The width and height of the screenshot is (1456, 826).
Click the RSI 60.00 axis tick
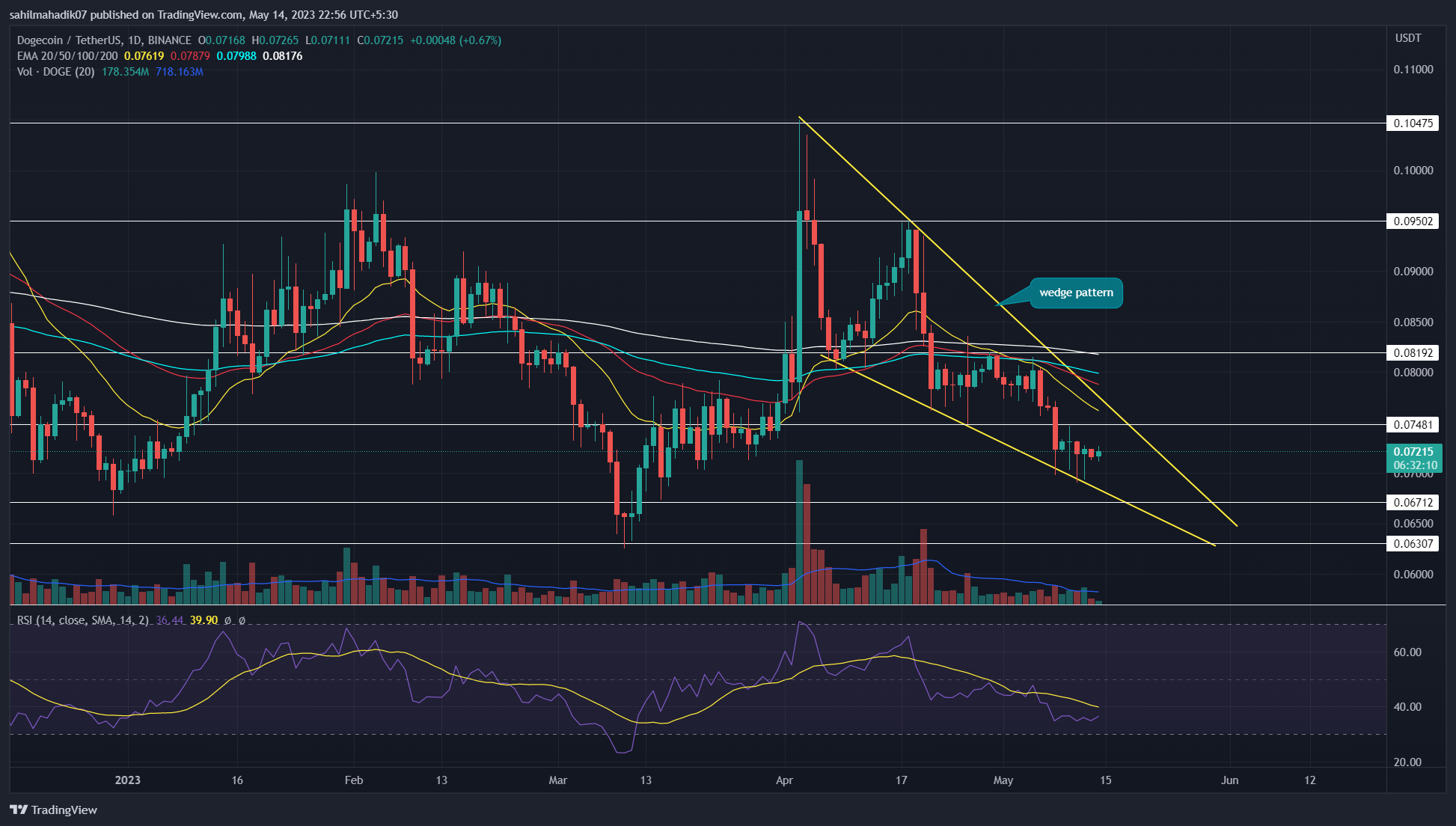(1407, 652)
